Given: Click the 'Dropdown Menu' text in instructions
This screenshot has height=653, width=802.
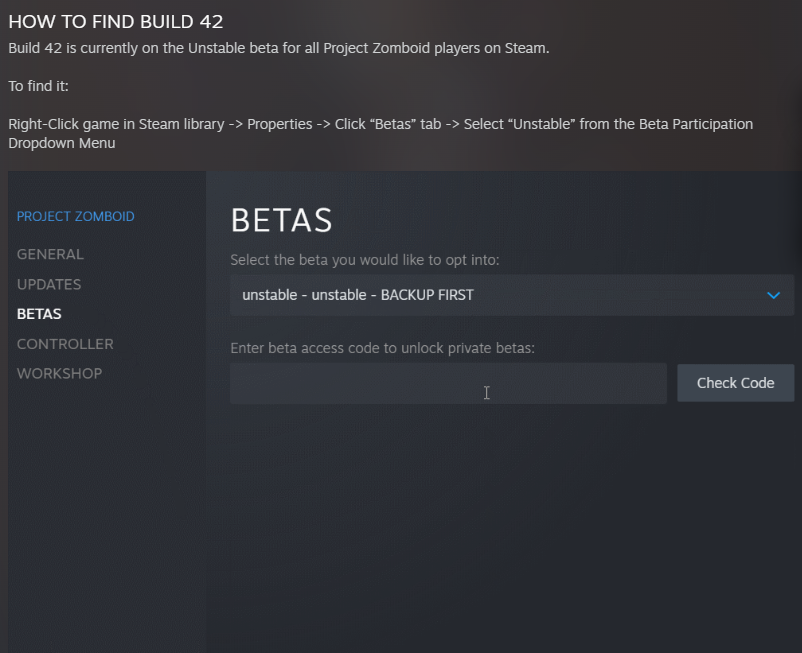Looking at the screenshot, I should coord(61,143).
